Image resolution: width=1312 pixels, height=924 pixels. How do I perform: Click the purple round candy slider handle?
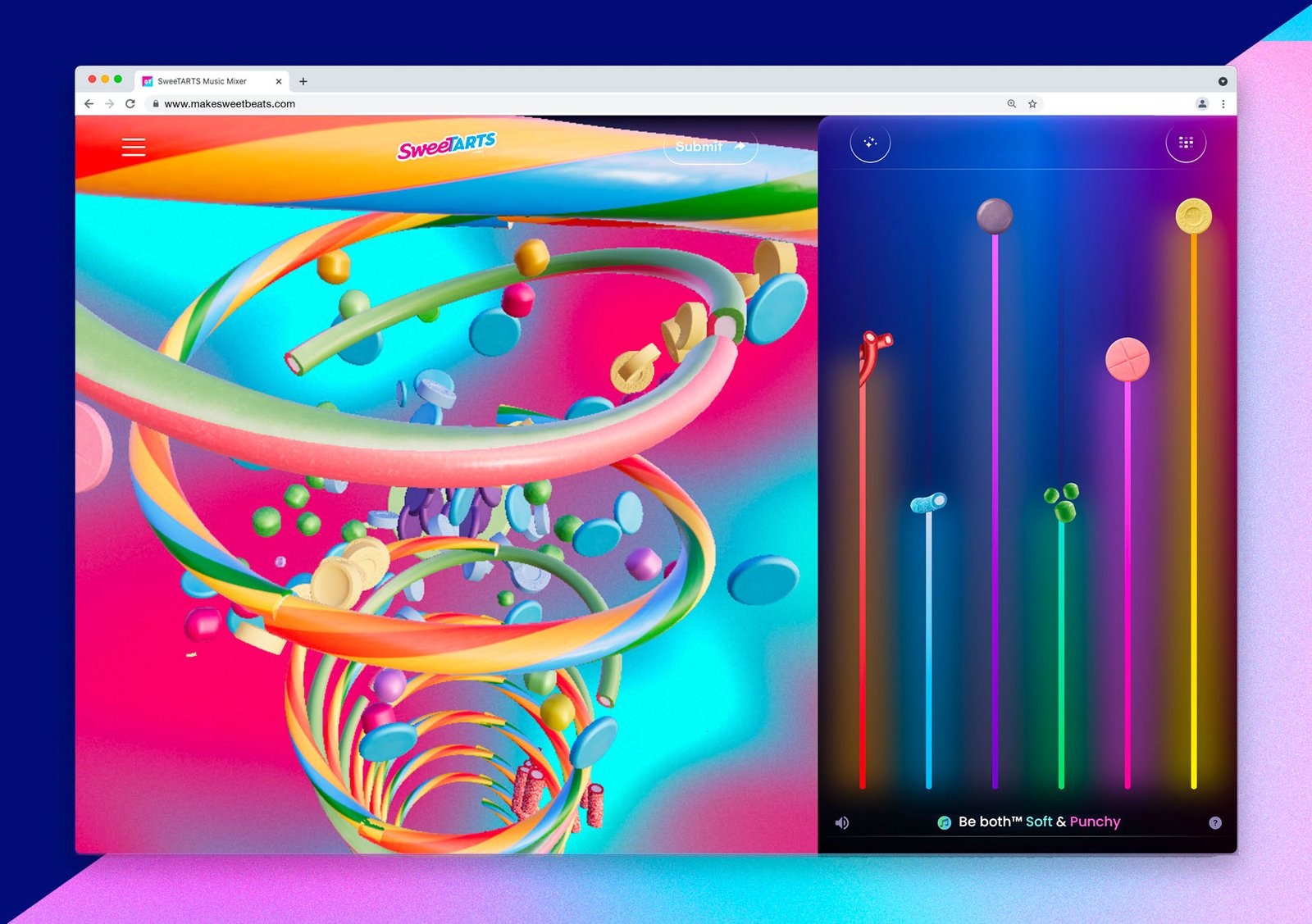tap(995, 216)
